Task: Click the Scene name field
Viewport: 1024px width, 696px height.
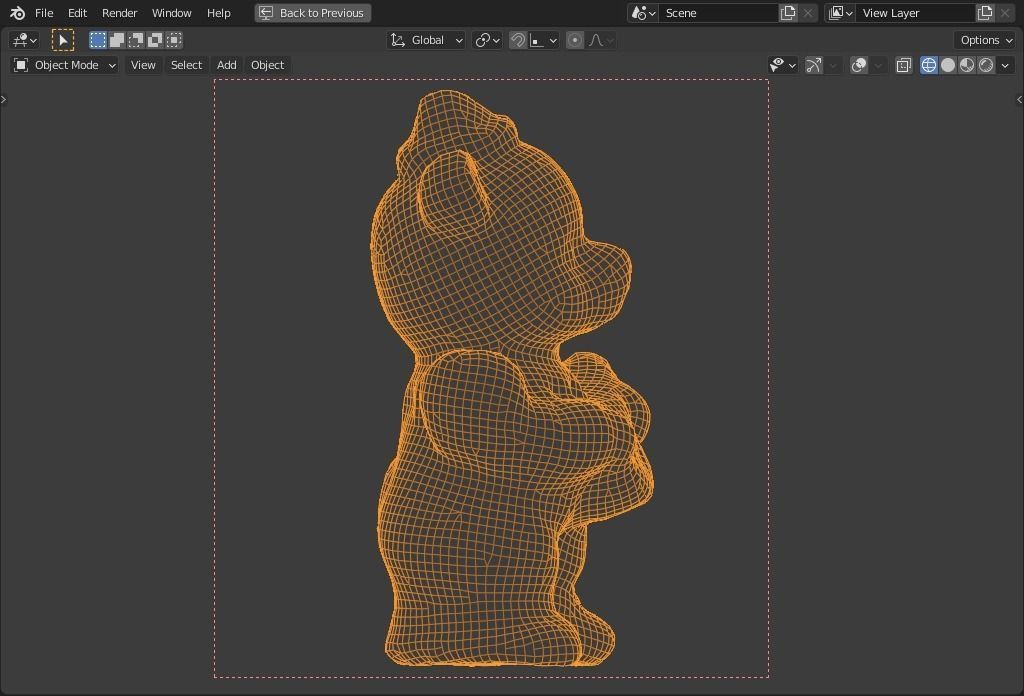Action: click(x=718, y=13)
